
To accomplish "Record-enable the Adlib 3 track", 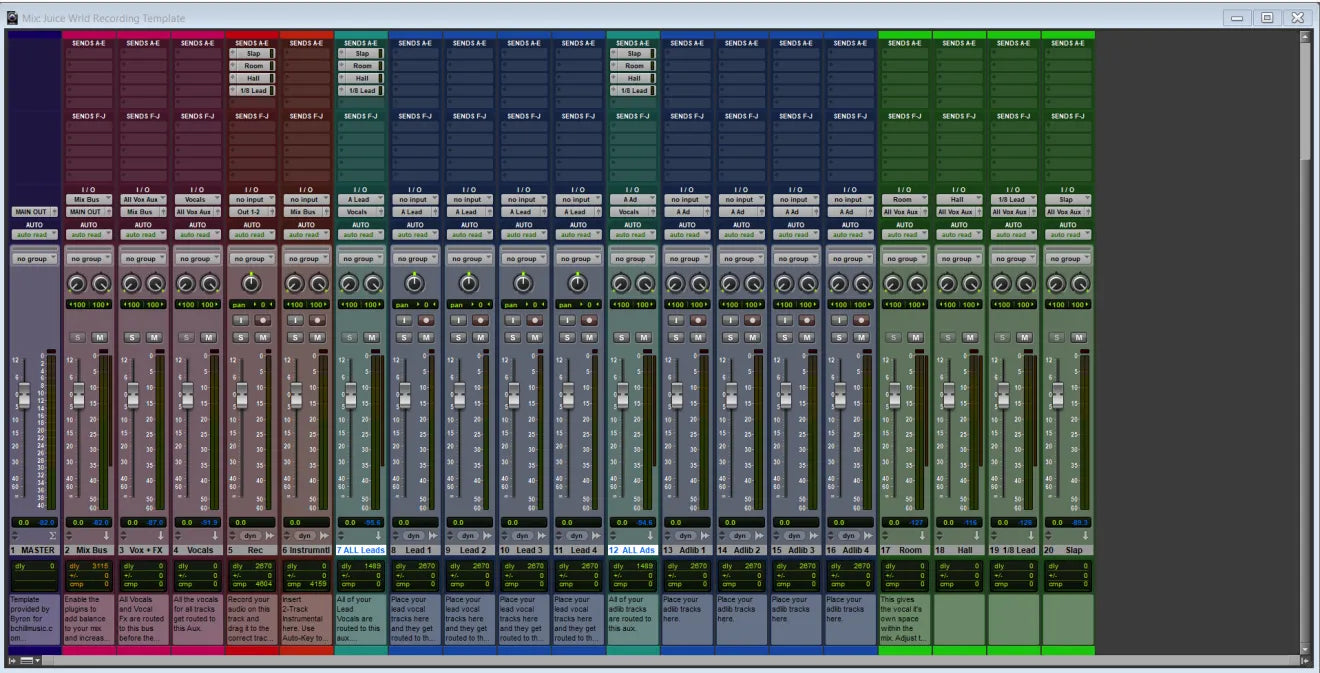I will [x=806, y=320].
